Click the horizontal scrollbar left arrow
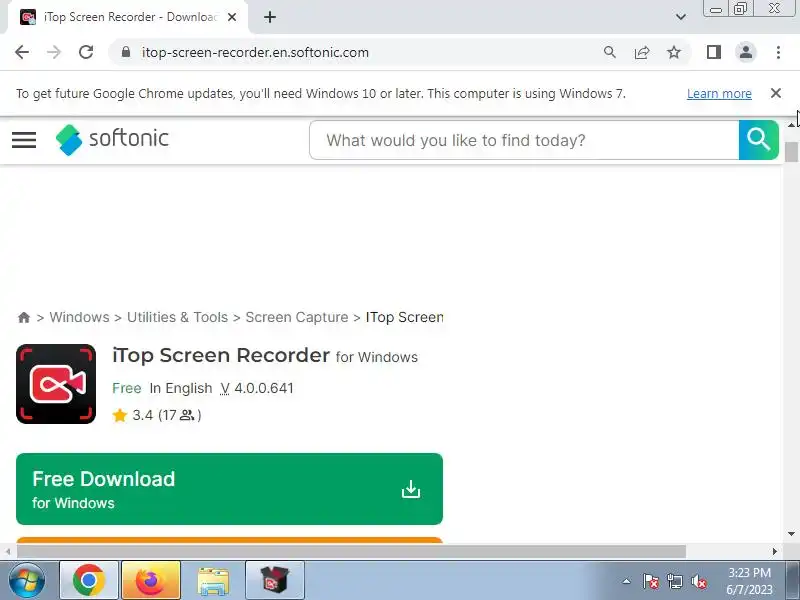800x600 pixels. point(8,552)
